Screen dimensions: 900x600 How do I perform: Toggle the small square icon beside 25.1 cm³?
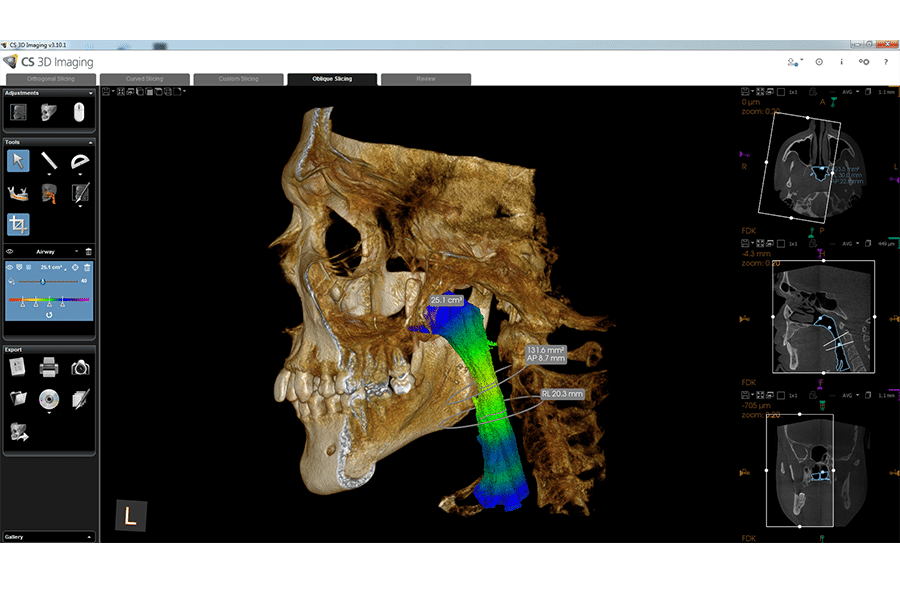(28, 268)
